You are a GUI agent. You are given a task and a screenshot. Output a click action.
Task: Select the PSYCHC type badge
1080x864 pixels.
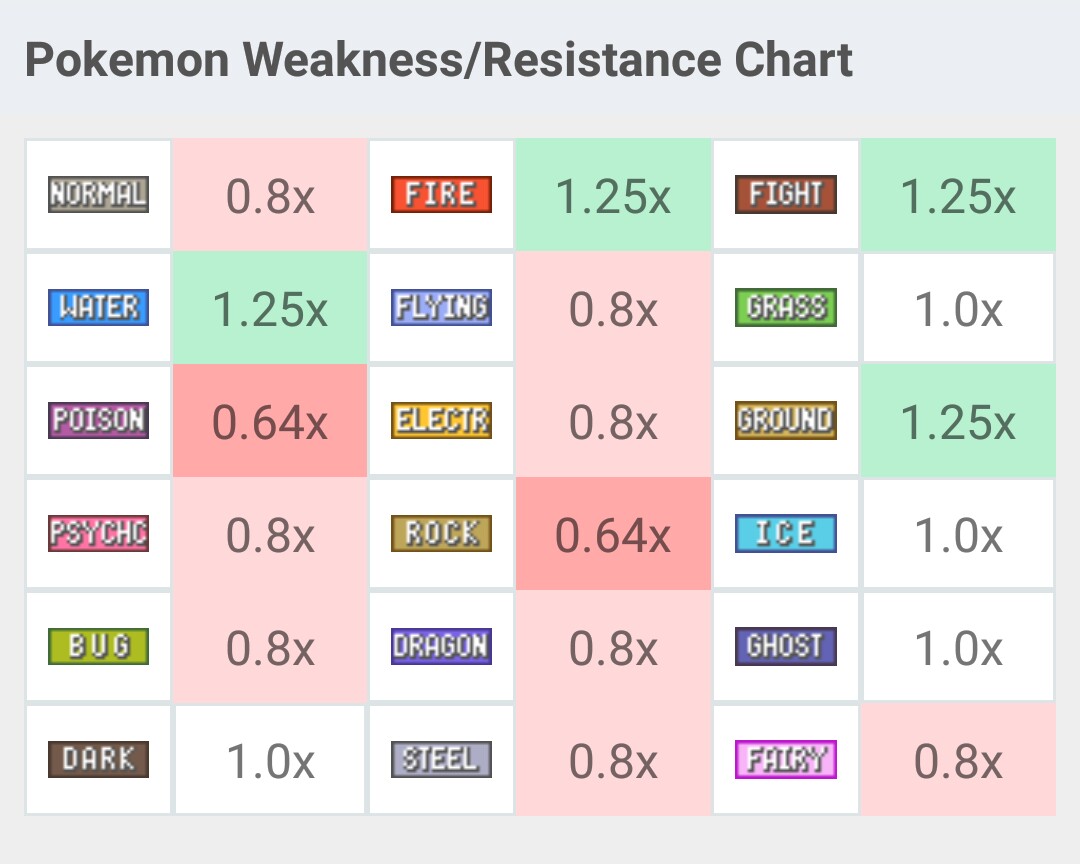click(x=98, y=533)
